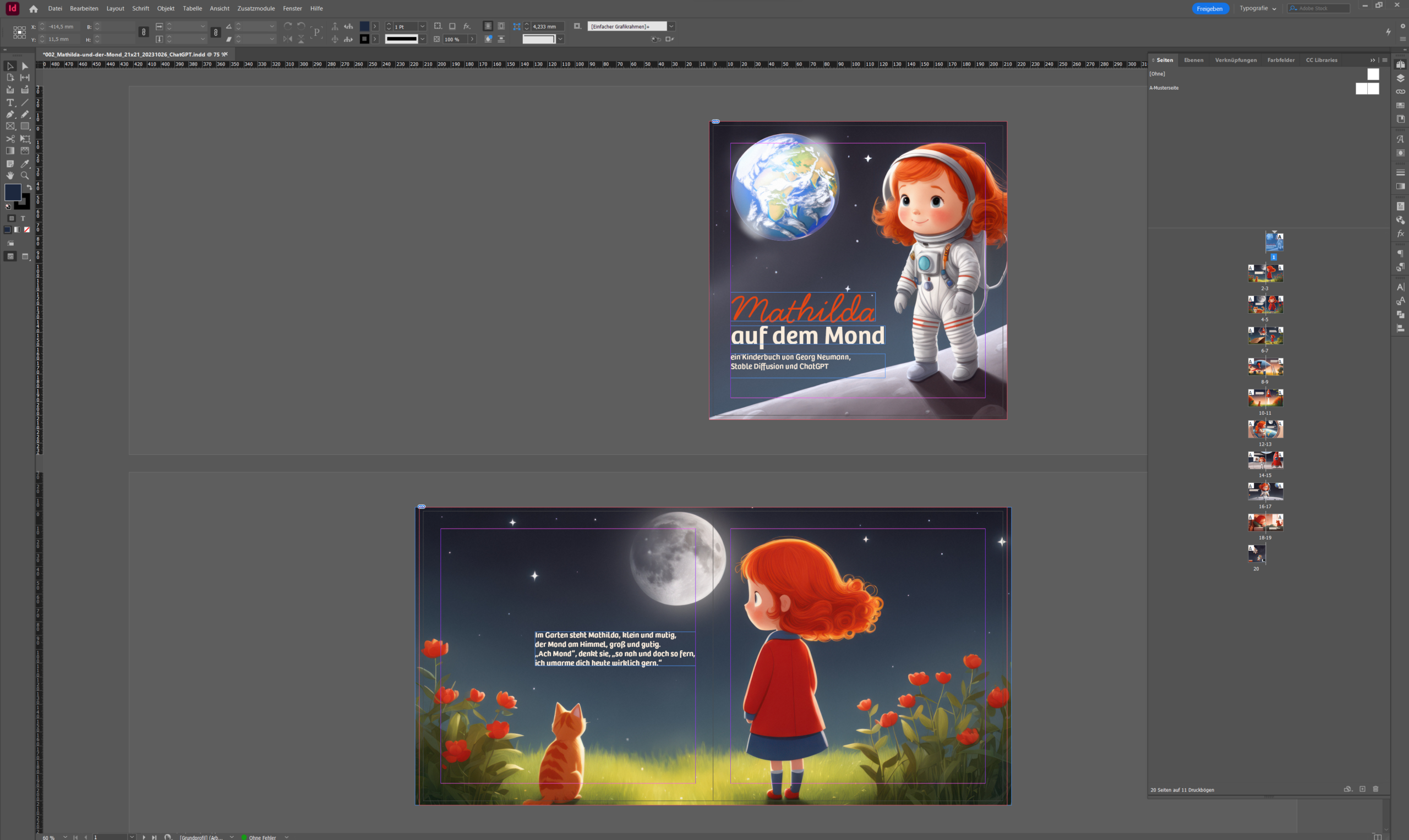Select the Rectangle Frame tool
The height and width of the screenshot is (840, 1409).
[x=9, y=126]
